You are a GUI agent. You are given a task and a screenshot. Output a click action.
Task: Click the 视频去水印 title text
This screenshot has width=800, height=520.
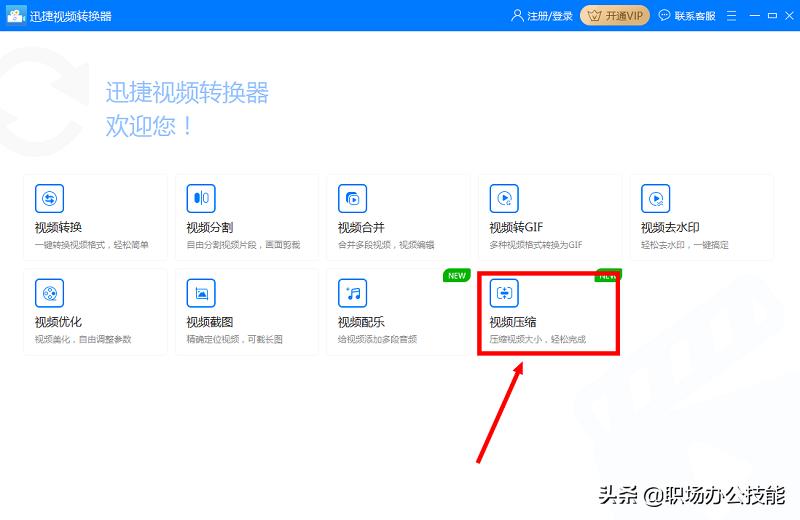click(670, 227)
